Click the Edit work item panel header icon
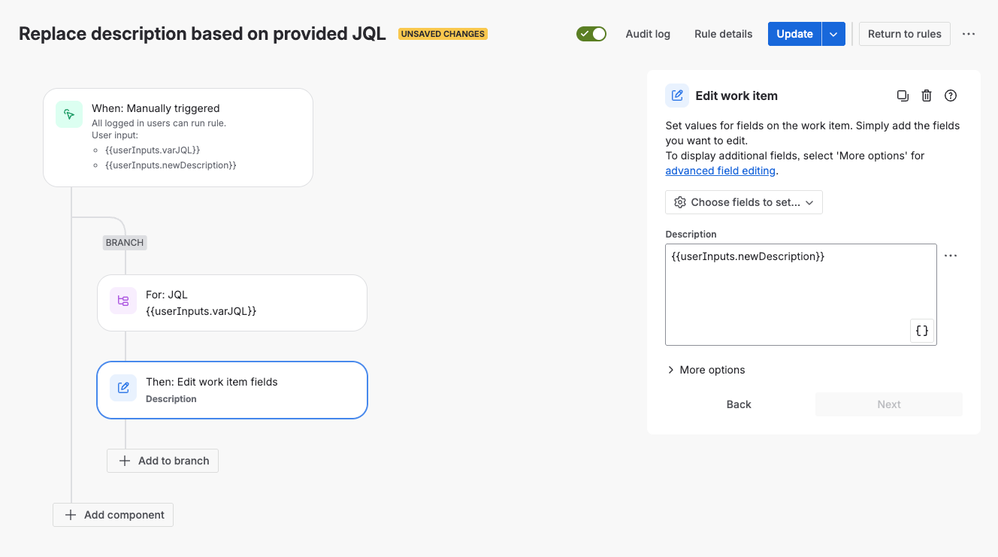The width and height of the screenshot is (998, 557). (x=677, y=95)
